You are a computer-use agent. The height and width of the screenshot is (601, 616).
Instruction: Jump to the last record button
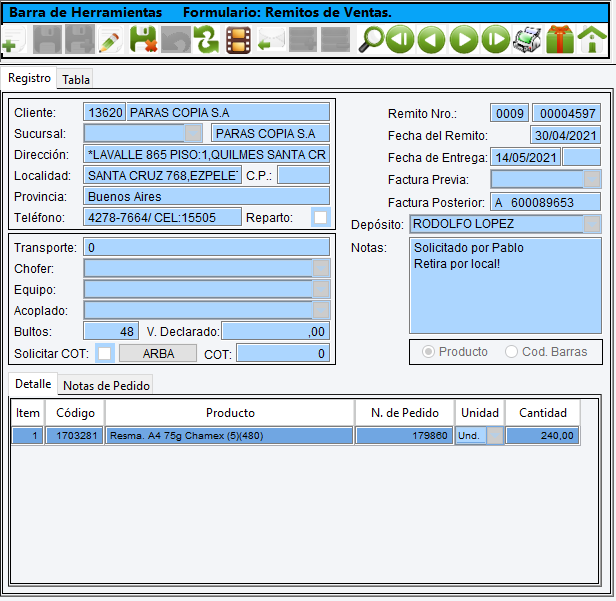coord(495,40)
